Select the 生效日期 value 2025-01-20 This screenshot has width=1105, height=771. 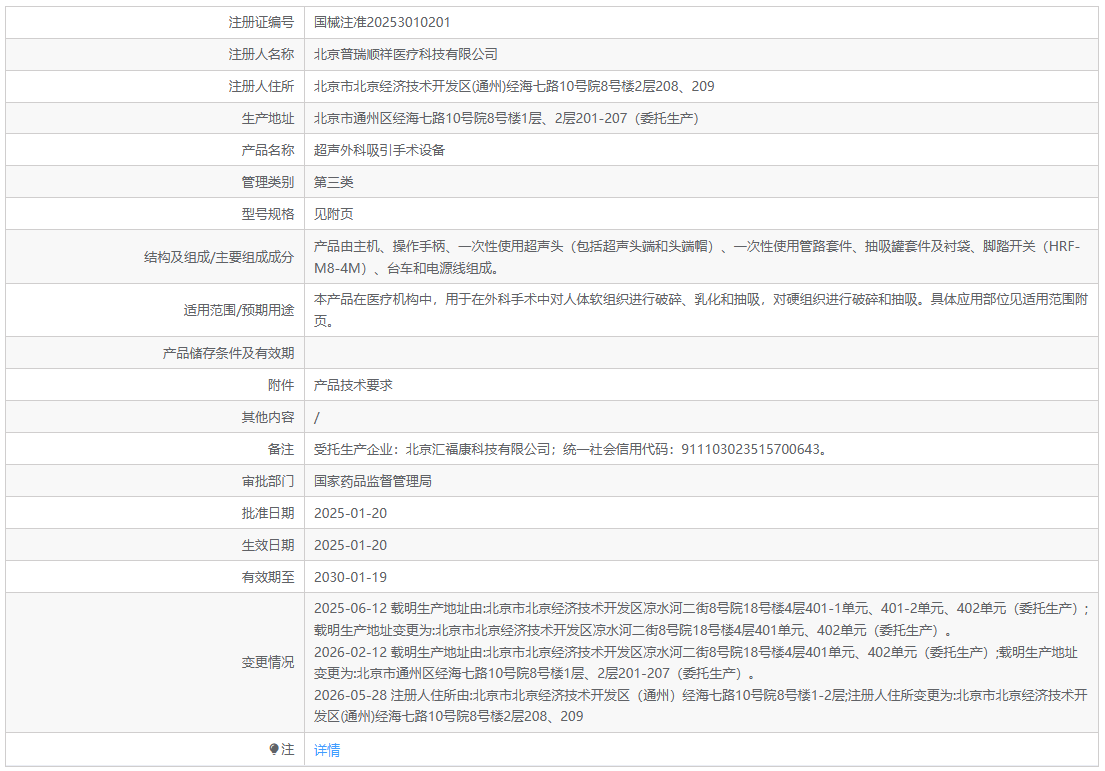[x=350, y=545]
